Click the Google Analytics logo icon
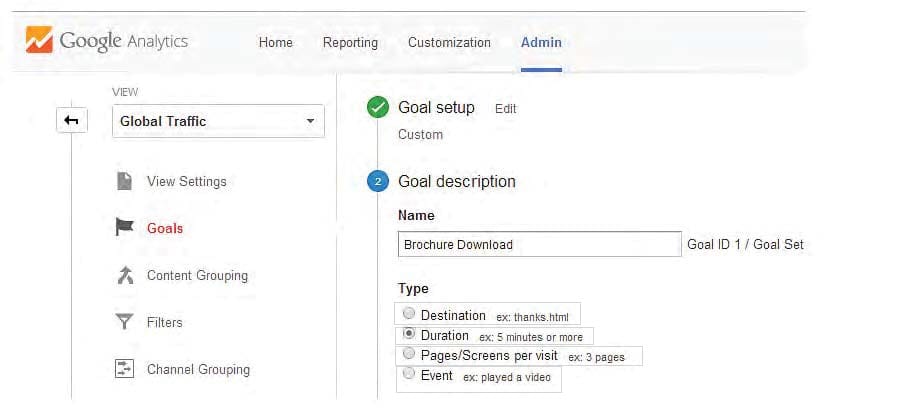The width and height of the screenshot is (902, 417). [39, 40]
